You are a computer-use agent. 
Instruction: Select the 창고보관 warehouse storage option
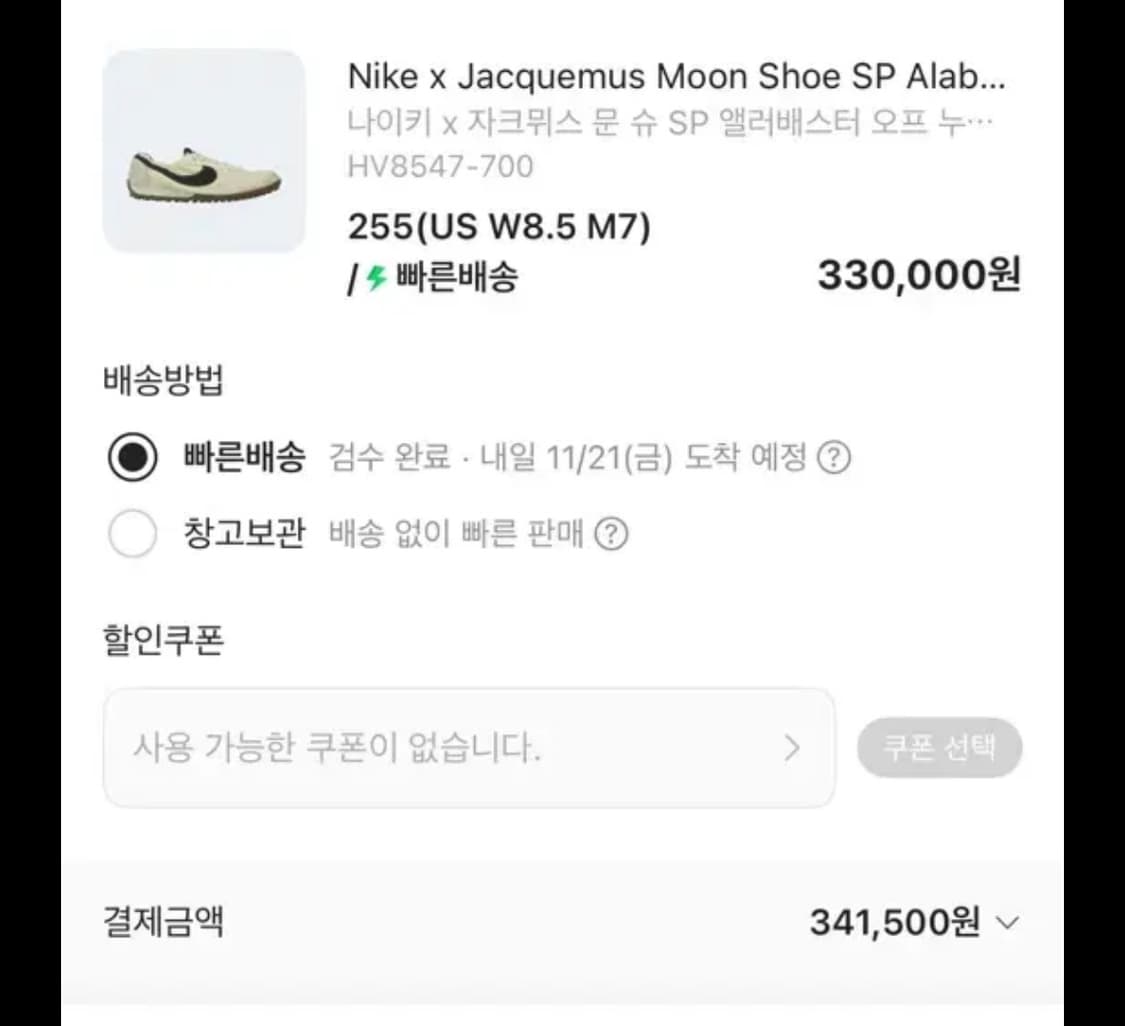pyautogui.click(x=133, y=535)
